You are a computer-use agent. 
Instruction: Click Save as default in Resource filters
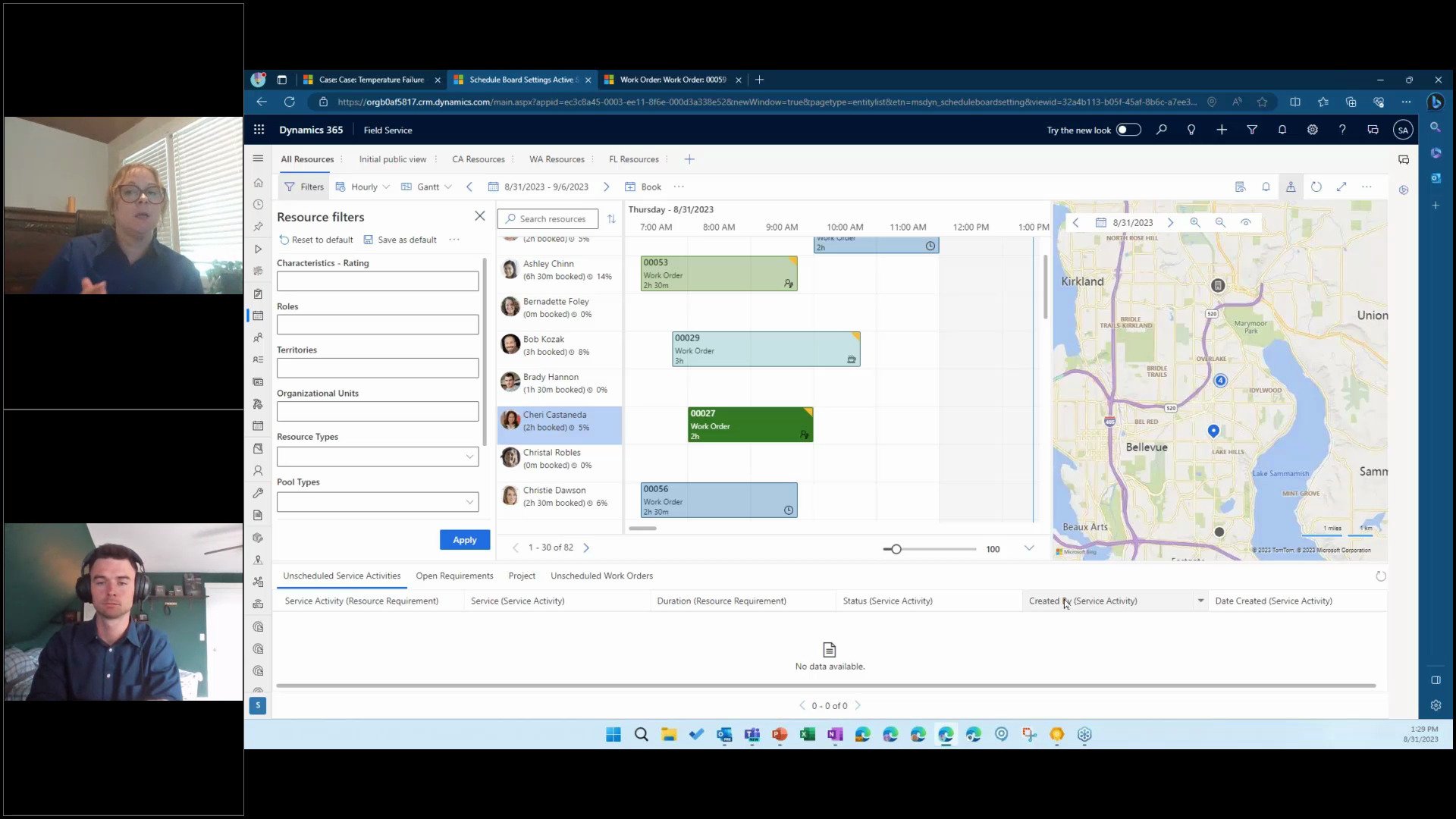pos(406,240)
